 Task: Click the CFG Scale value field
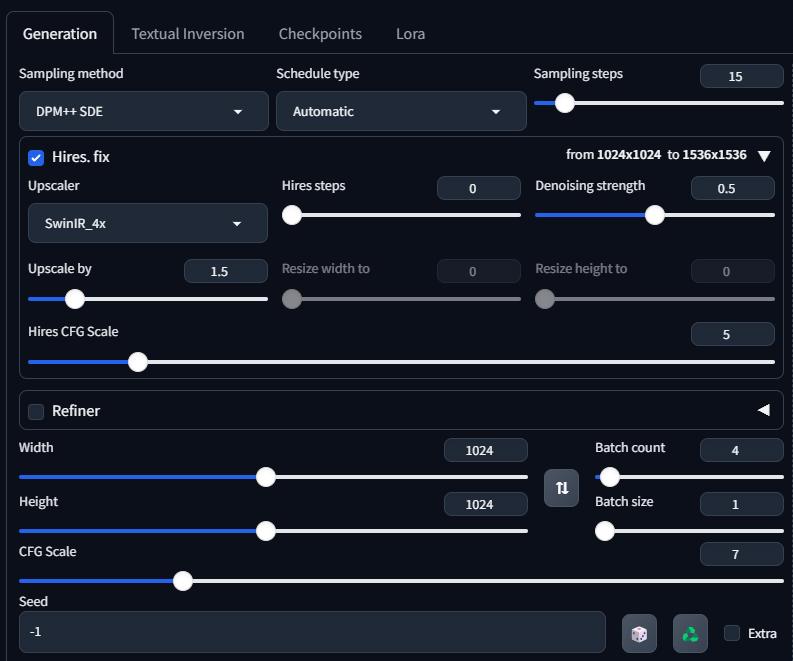[741, 554]
